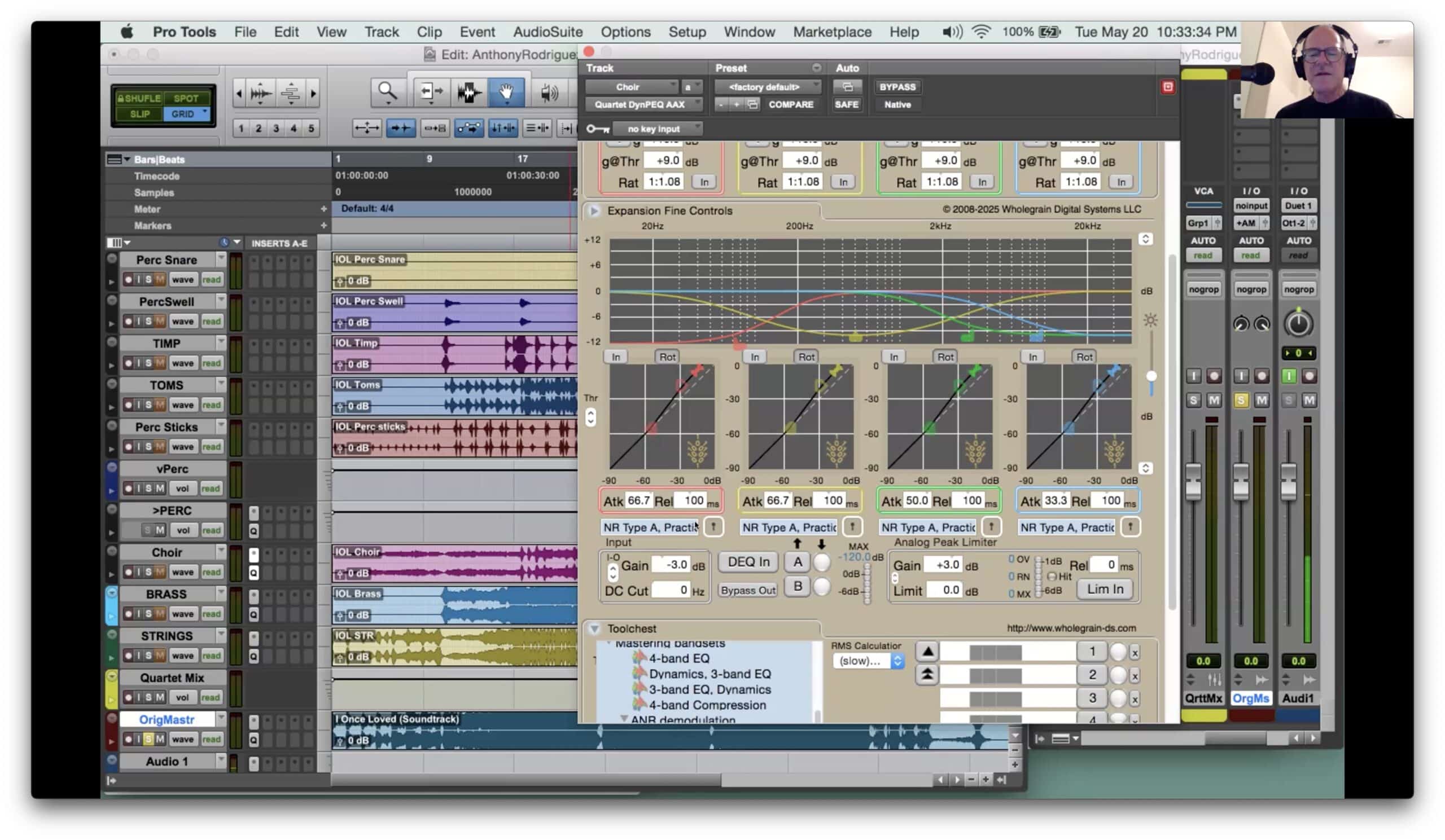Click the graph vertical slider white knob
This screenshot has height=840, width=1445.
[x=1151, y=376]
